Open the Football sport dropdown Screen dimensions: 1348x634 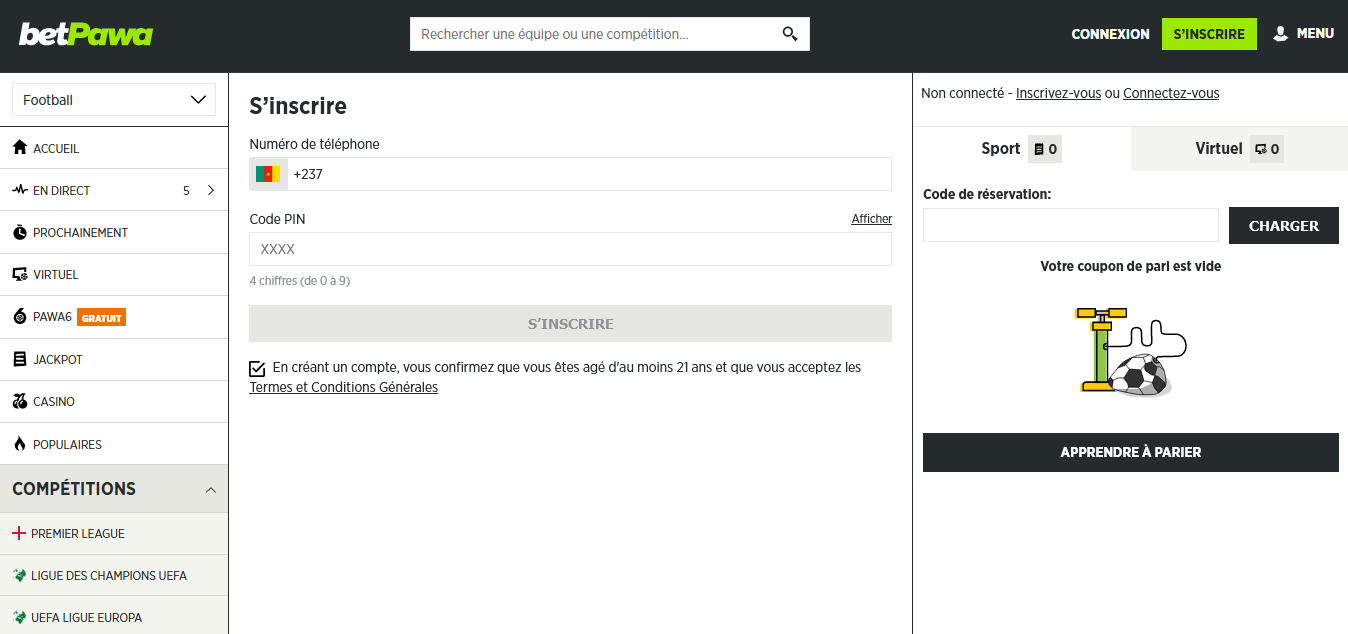(114, 100)
